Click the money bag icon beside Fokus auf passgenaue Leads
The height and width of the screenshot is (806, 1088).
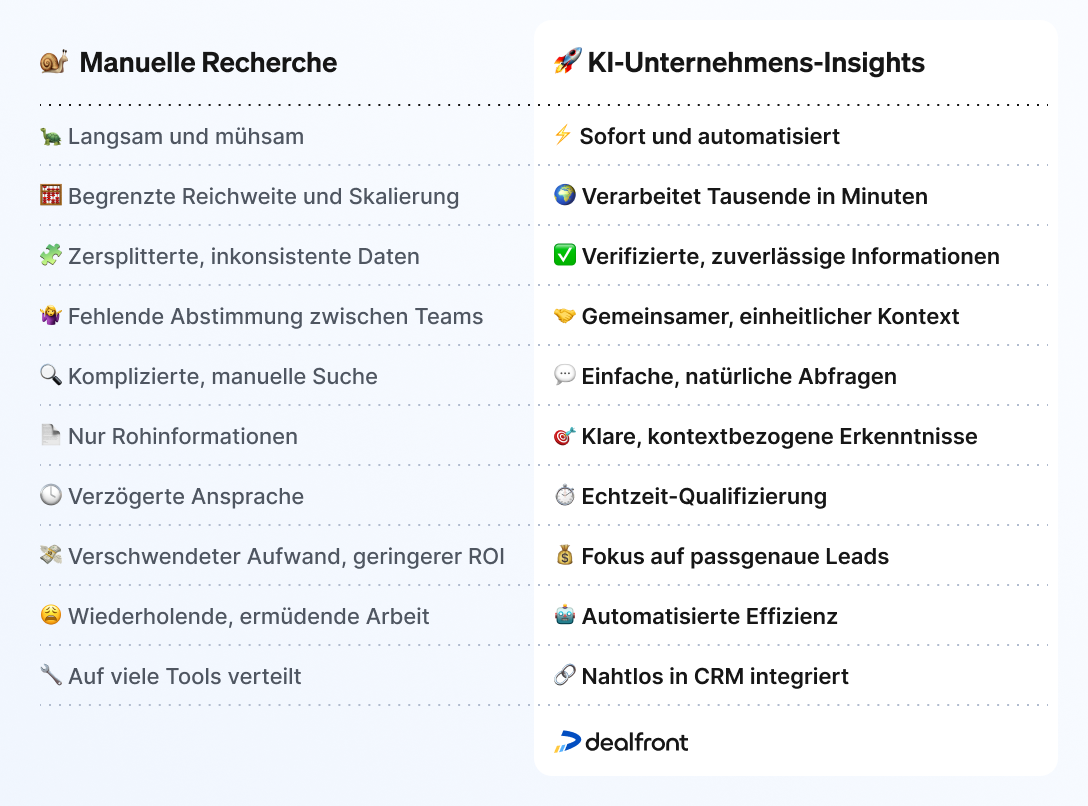coord(565,555)
